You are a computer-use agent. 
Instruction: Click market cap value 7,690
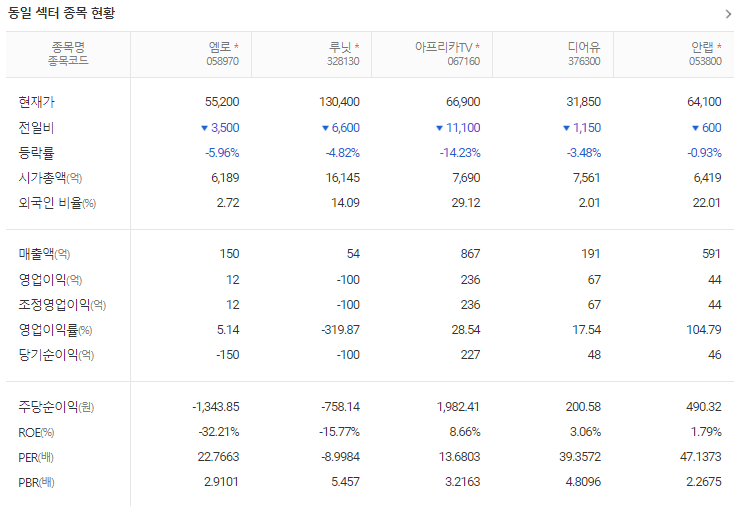coord(466,178)
